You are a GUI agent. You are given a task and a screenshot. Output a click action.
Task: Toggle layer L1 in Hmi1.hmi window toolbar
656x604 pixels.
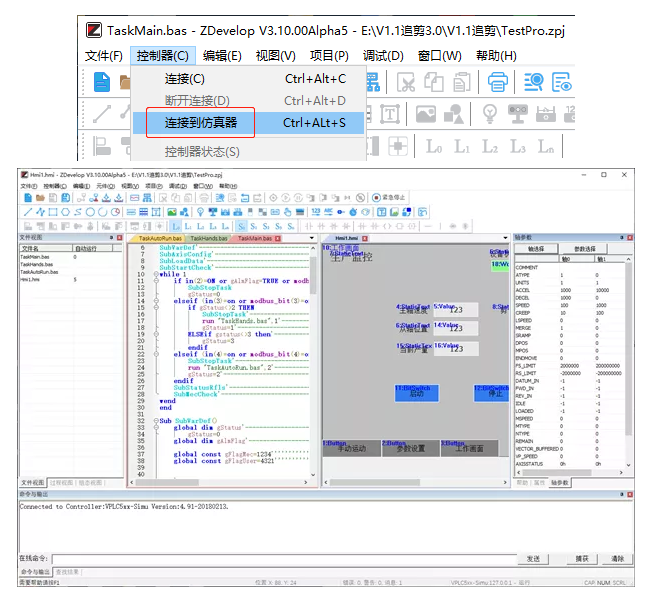[x=188, y=226]
